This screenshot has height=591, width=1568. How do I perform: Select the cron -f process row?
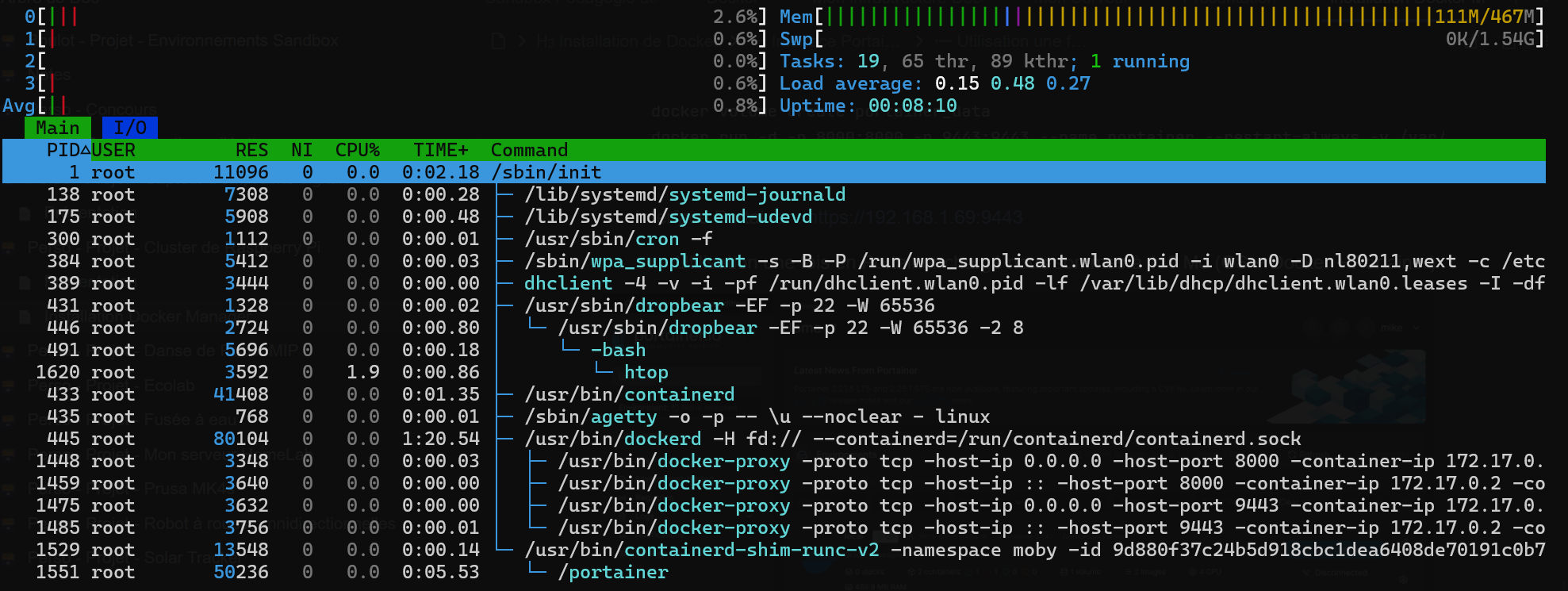pos(774,239)
